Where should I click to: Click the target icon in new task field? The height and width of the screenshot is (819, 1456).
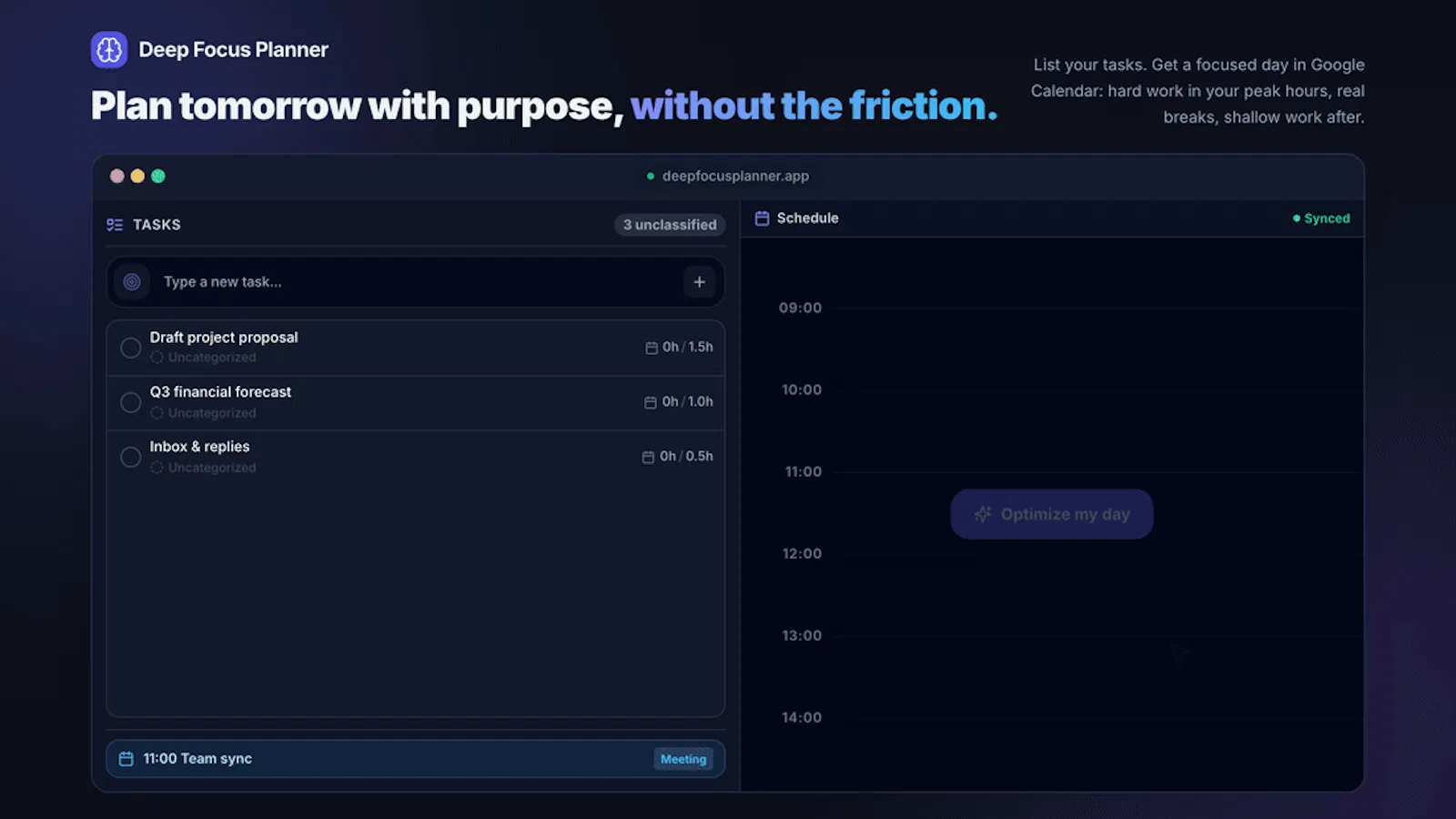[132, 282]
